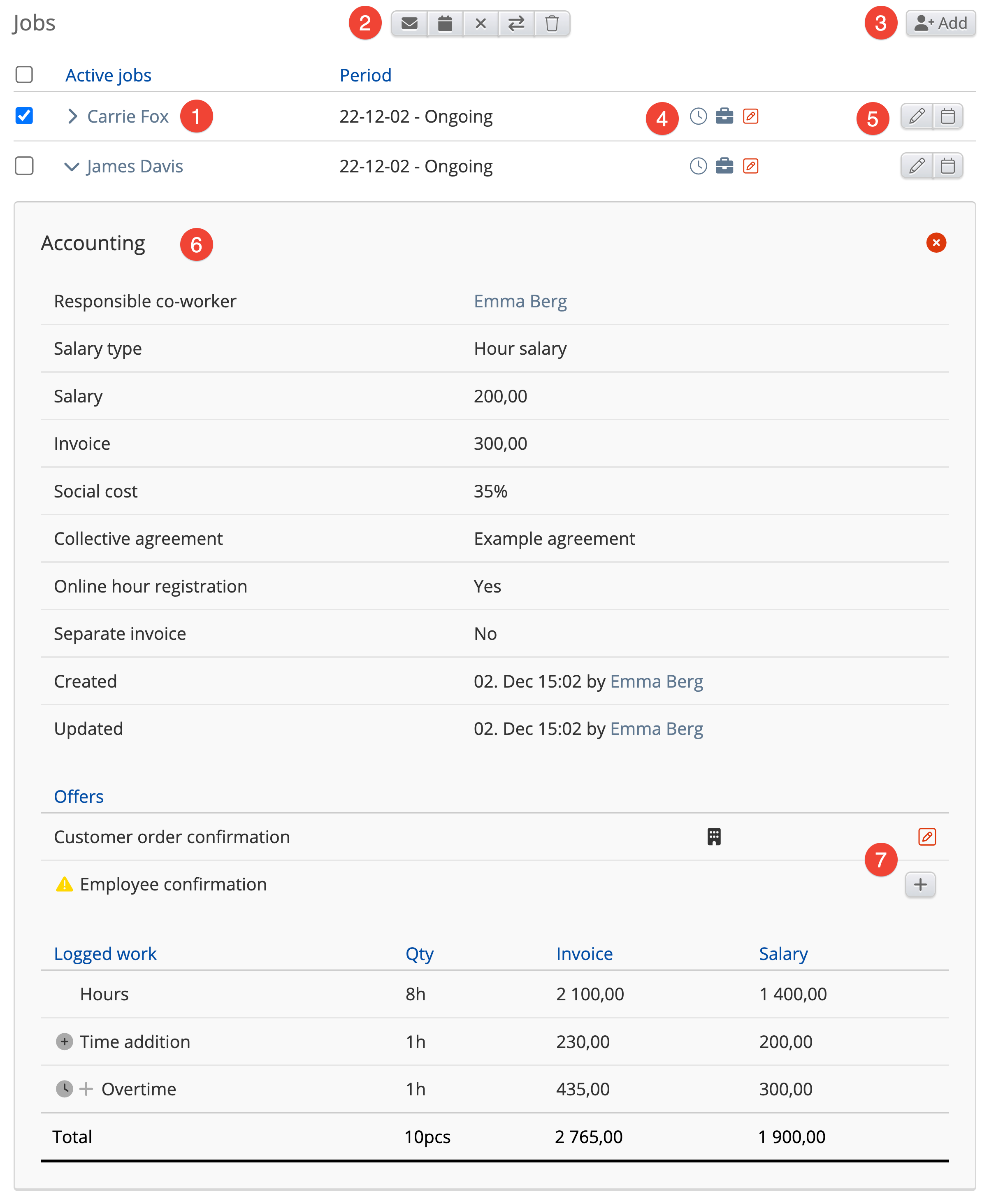The image size is (989, 1204).
Task: Toggle the select-all checkbox beside Active jobs
Action: click(24, 74)
